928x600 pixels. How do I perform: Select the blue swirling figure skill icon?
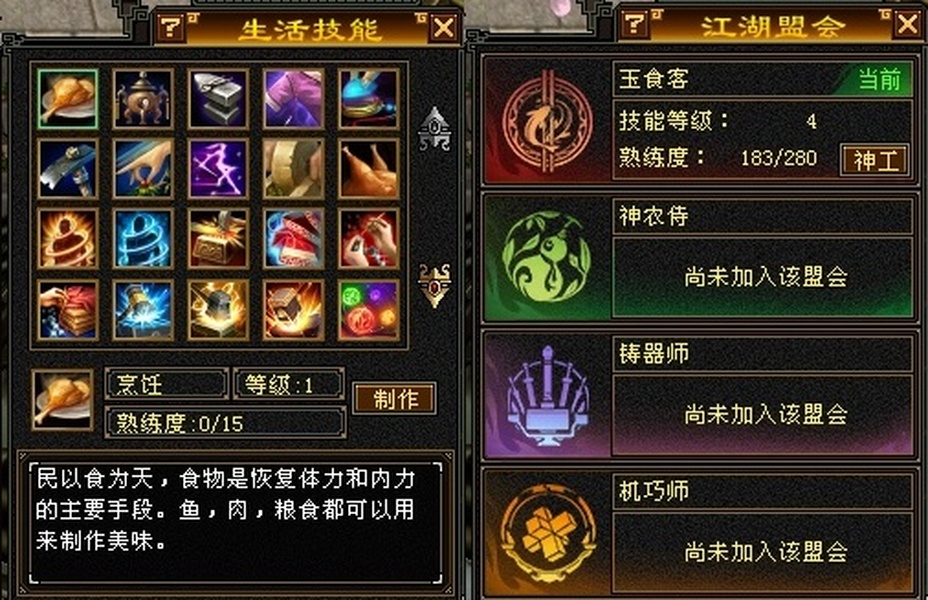coord(143,239)
